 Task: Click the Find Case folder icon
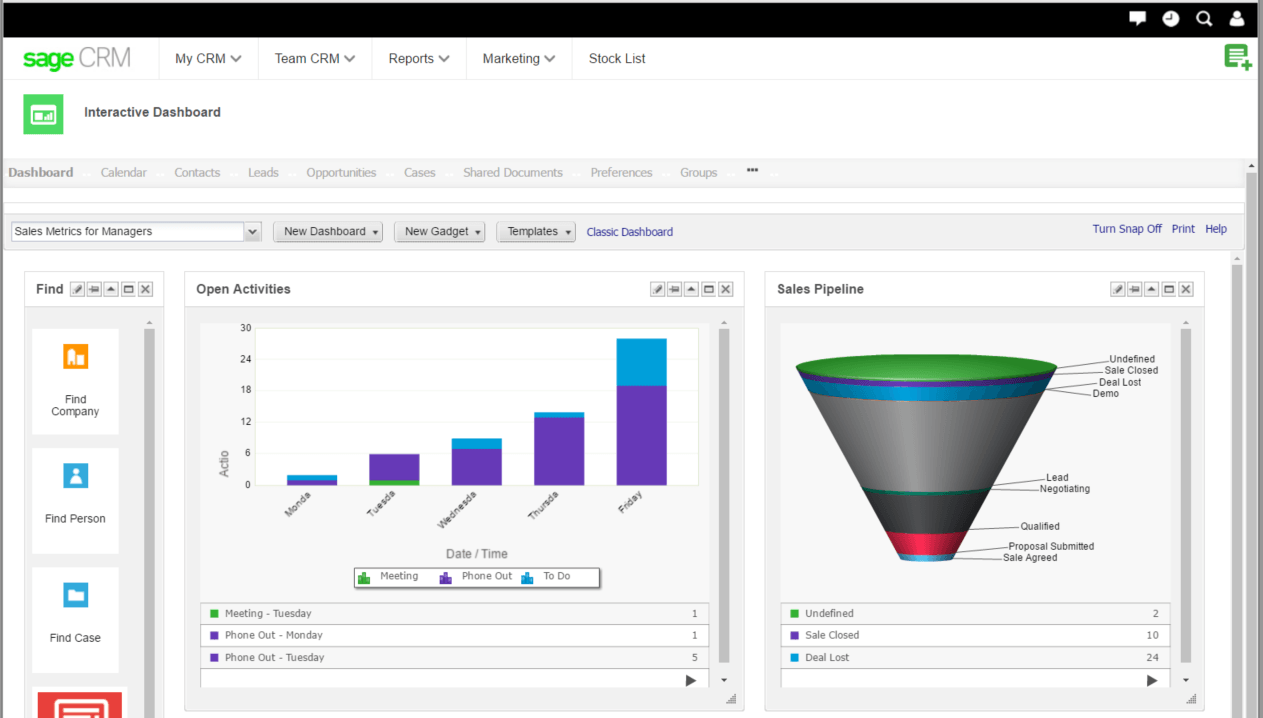(76, 595)
